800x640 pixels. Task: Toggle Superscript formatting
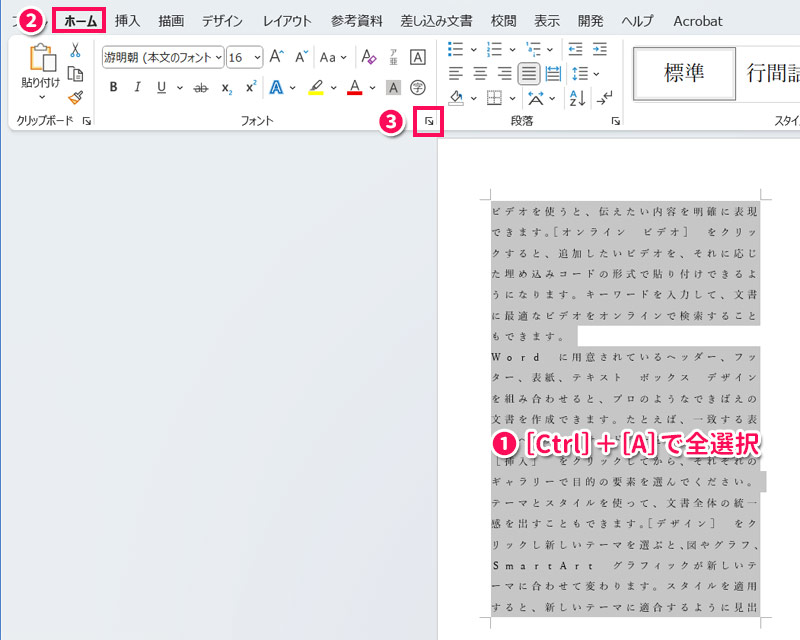click(251, 87)
